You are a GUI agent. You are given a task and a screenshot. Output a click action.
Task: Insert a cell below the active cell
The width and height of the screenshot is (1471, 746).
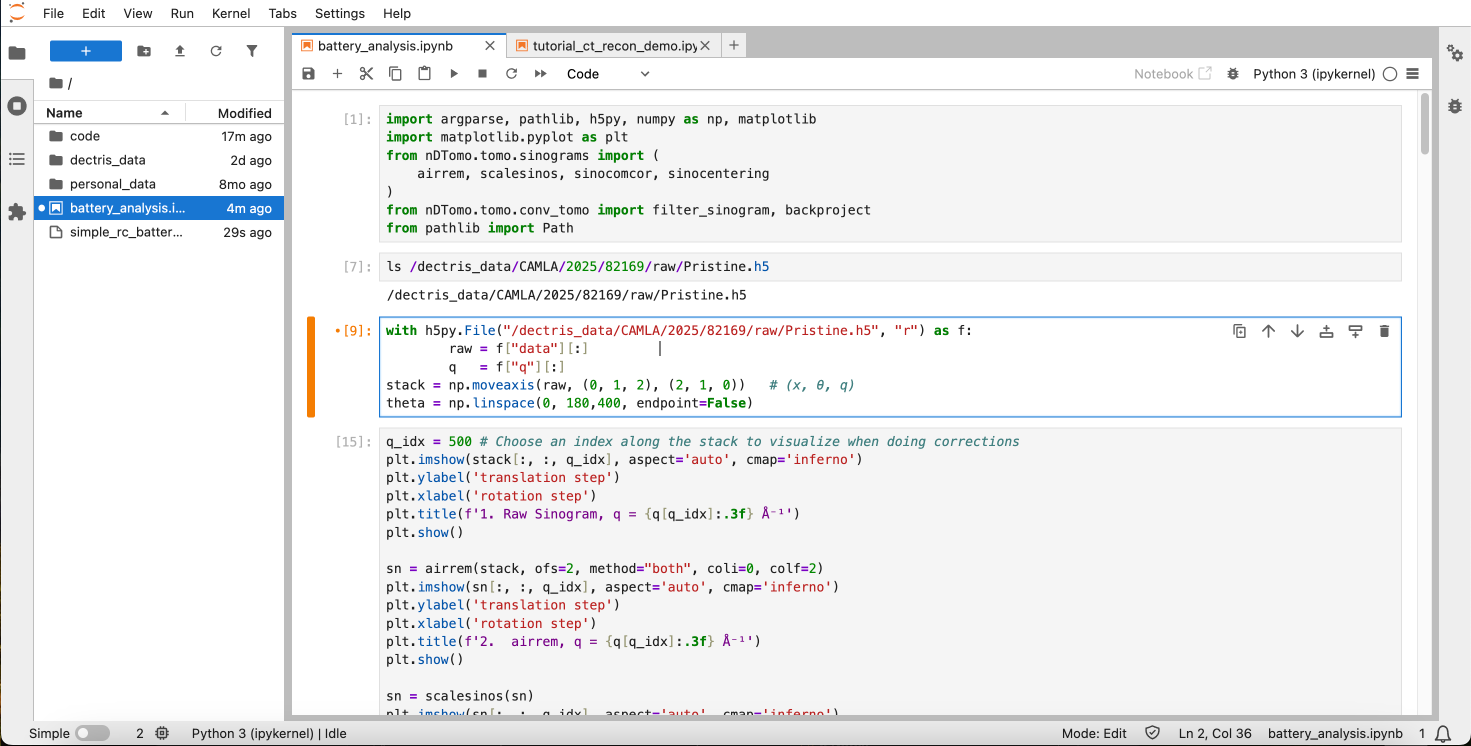point(1356,331)
